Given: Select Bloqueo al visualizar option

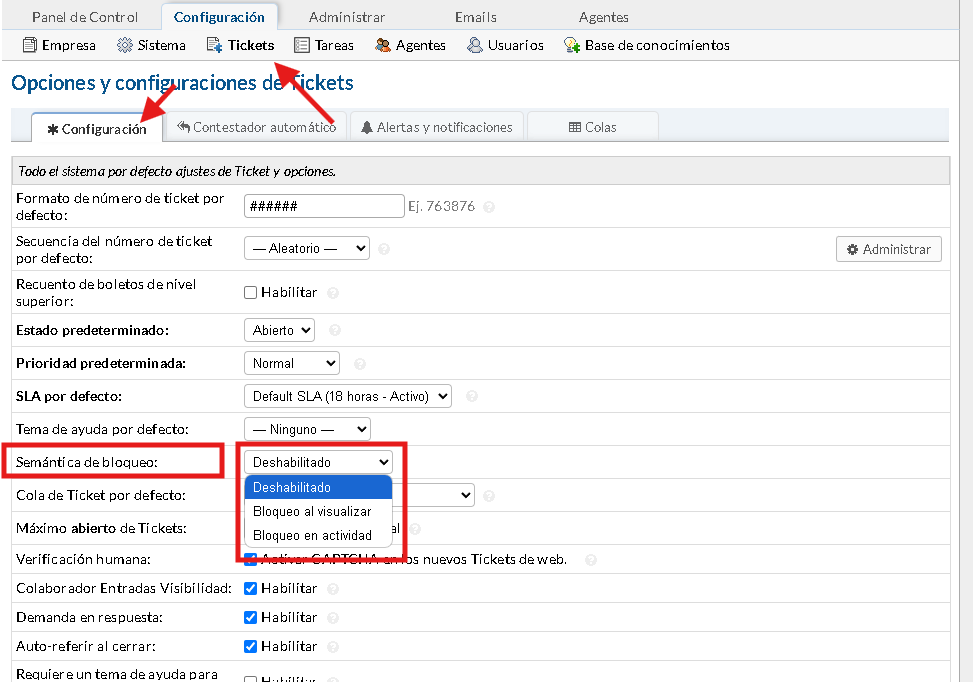Looking at the screenshot, I should [x=312, y=512].
